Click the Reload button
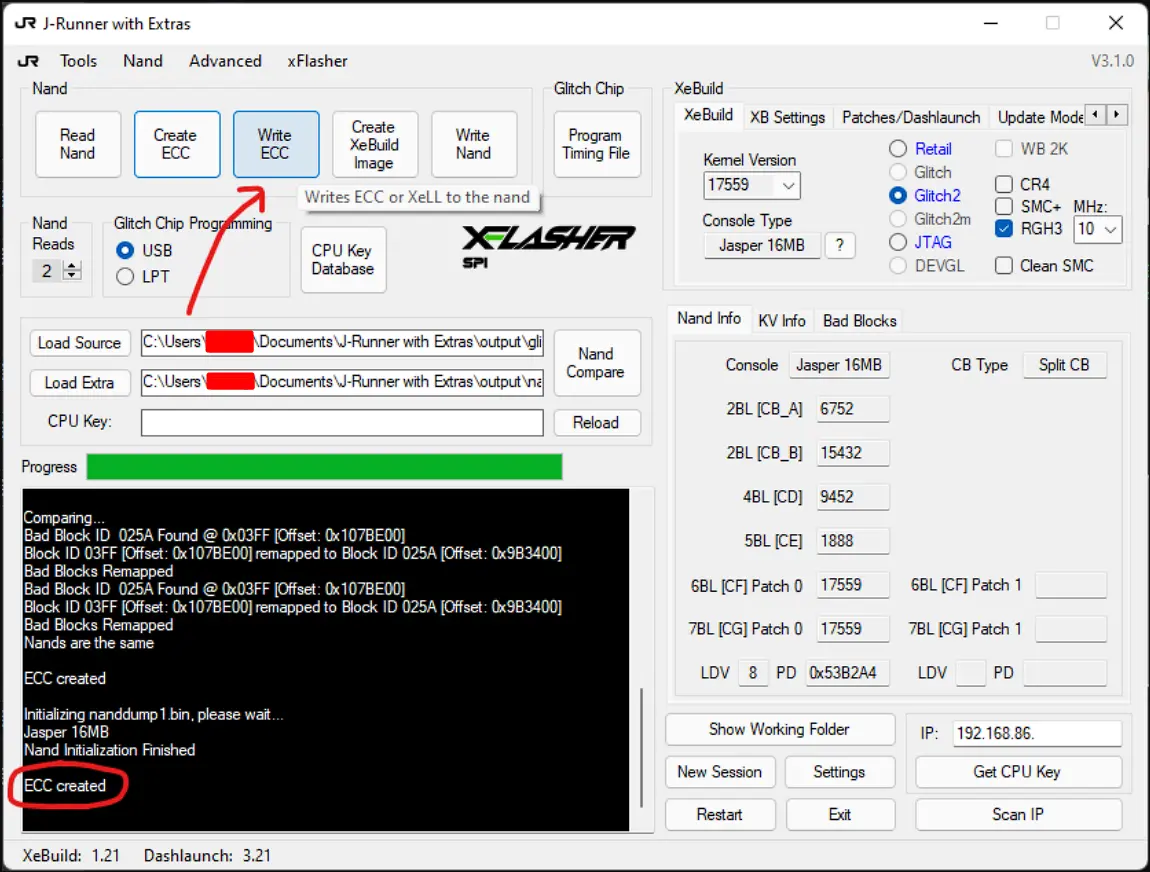Viewport: 1150px width, 872px height. (x=596, y=422)
